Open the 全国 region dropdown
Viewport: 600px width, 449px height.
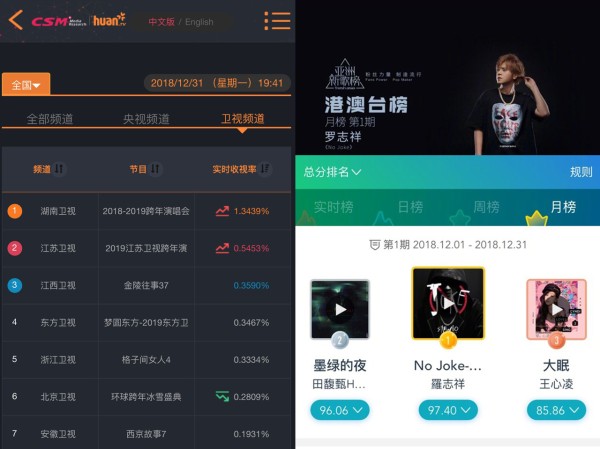[x=26, y=84]
